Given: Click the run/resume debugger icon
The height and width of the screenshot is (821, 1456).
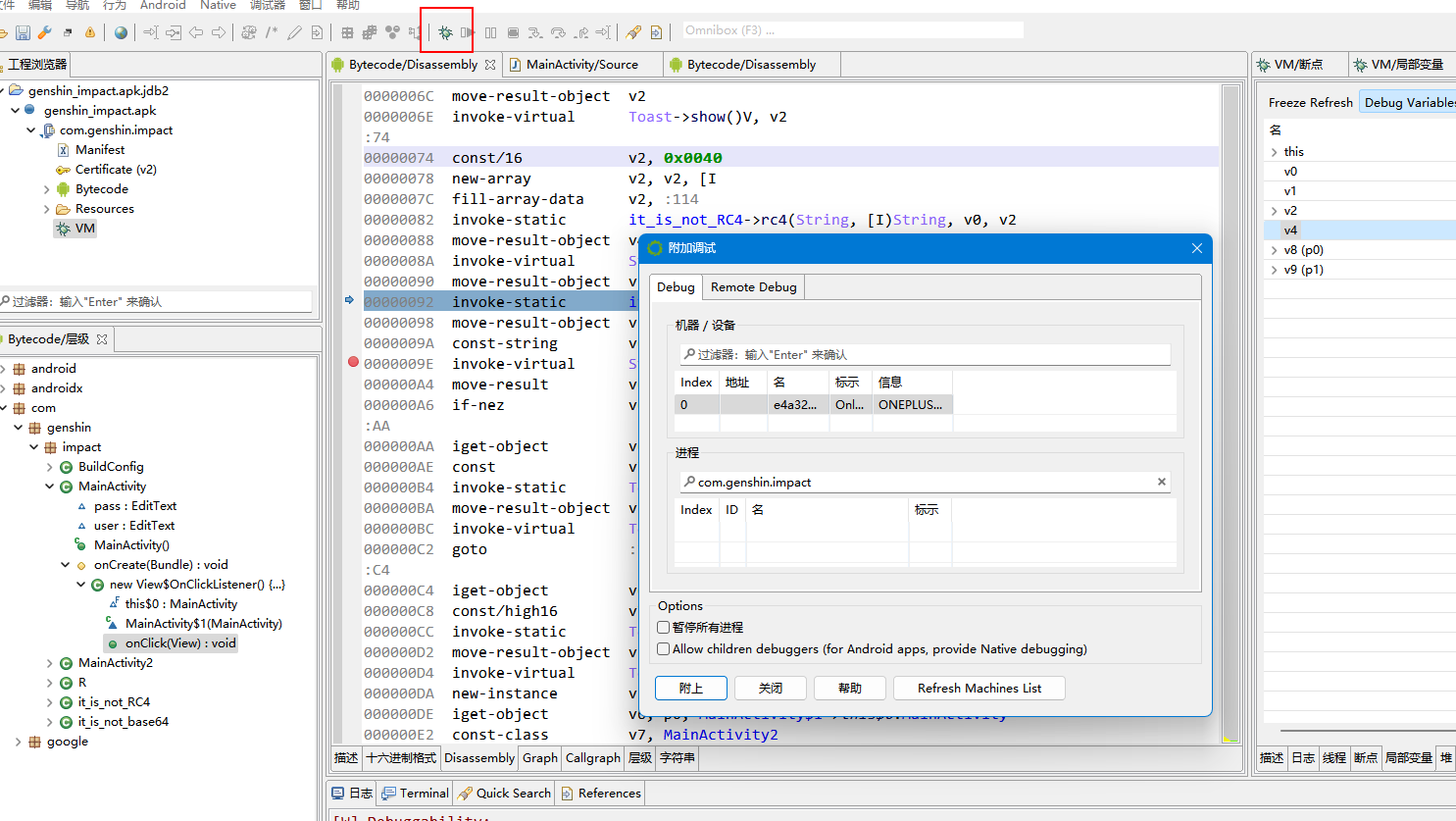Looking at the screenshot, I should [x=468, y=32].
